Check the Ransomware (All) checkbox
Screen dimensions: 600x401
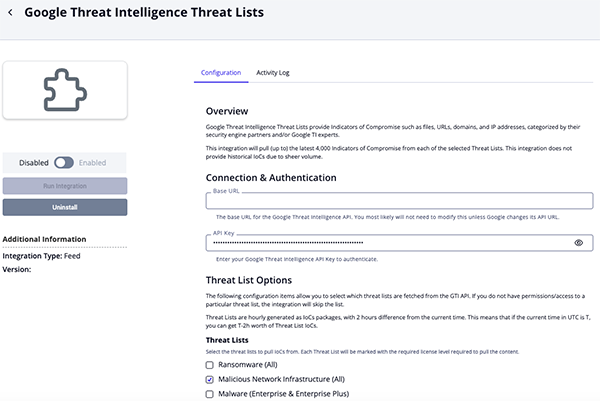pos(209,365)
